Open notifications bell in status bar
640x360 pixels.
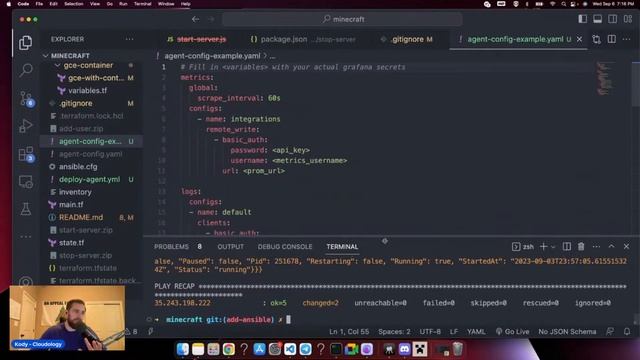tap(627, 331)
